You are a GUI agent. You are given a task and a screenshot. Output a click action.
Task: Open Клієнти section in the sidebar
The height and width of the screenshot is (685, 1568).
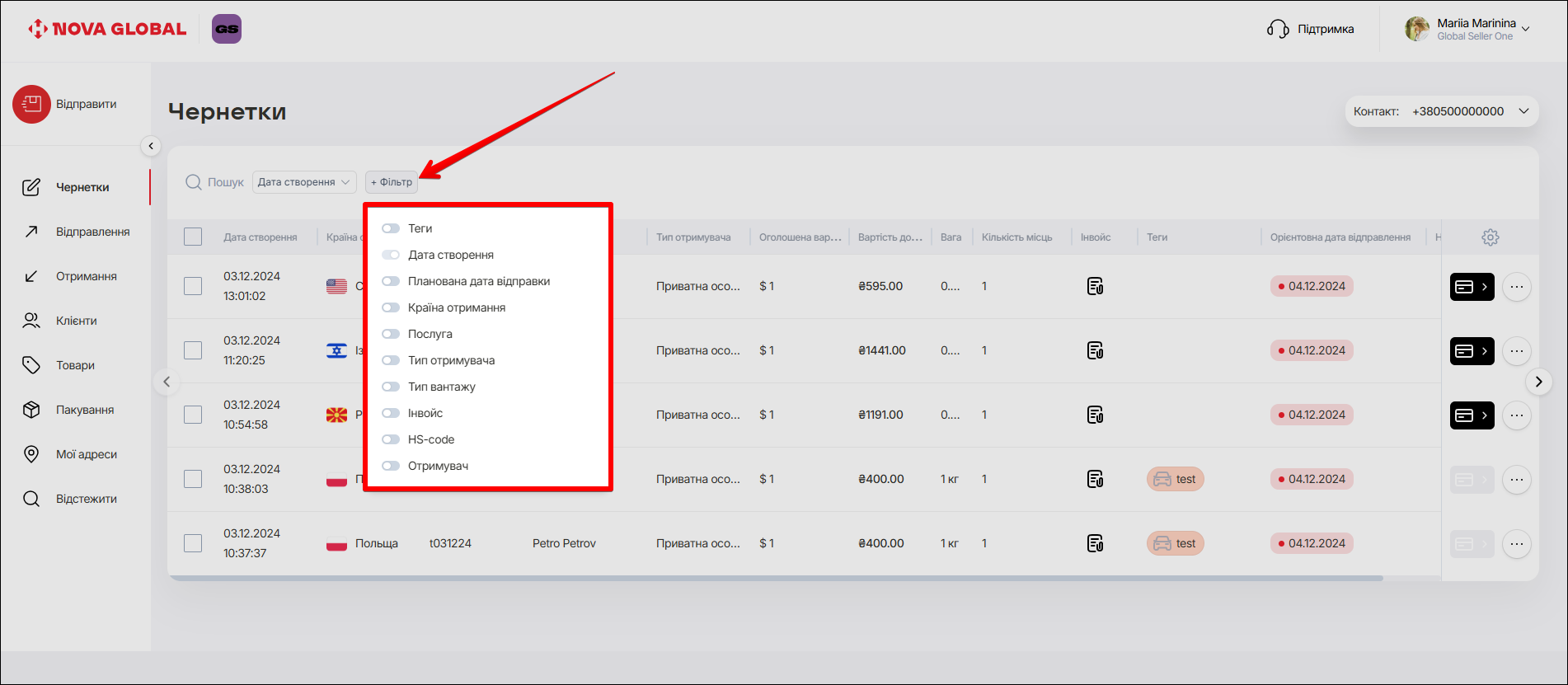pyautogui.click(x=76, y=321)
